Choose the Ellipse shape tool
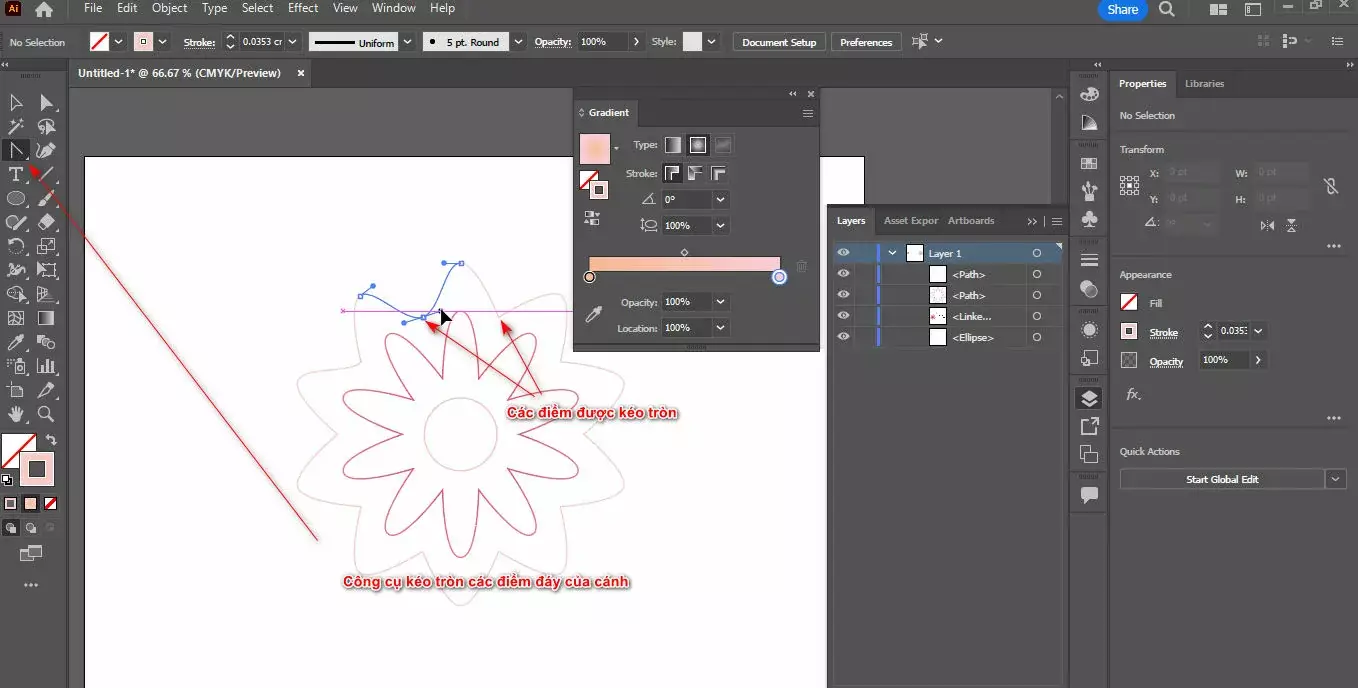 (x=15, y=198)
